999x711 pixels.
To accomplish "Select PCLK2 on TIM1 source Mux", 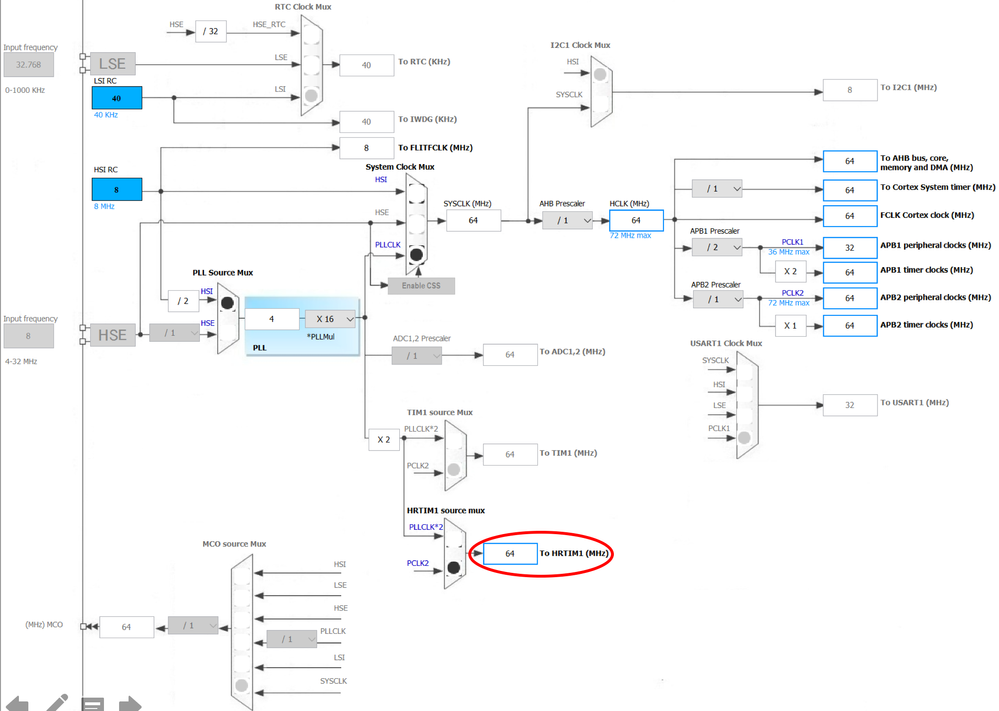I will click(x=454, y=470).
